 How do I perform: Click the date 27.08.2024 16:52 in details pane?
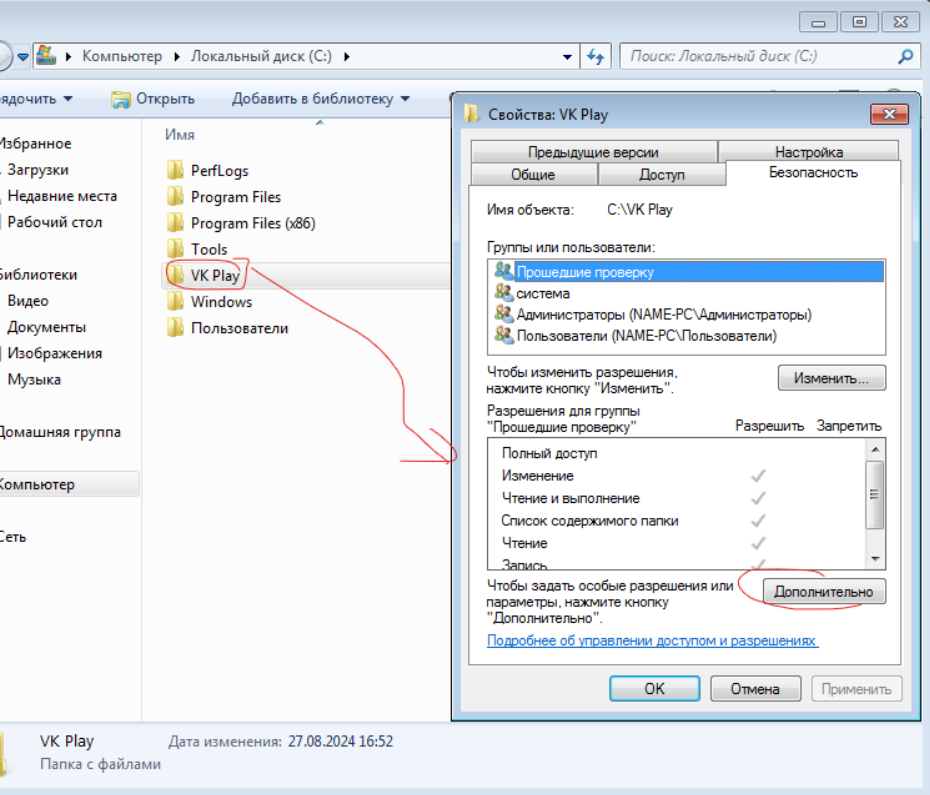point(340,742)
